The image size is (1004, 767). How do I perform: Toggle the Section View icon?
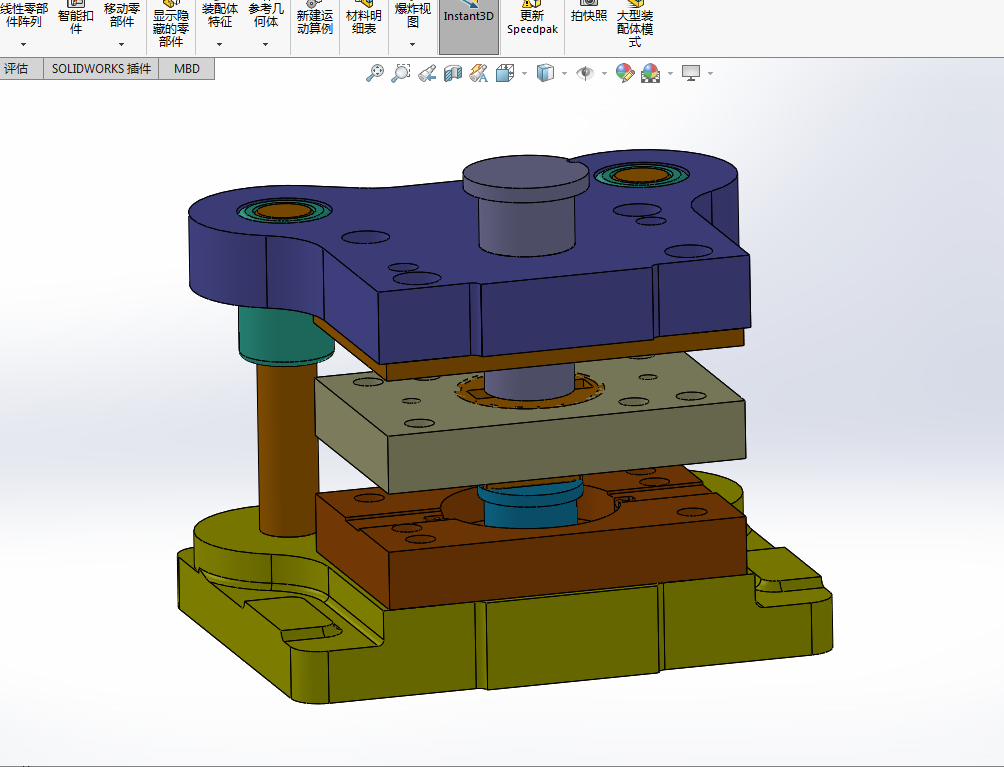(x=453, y=73)
